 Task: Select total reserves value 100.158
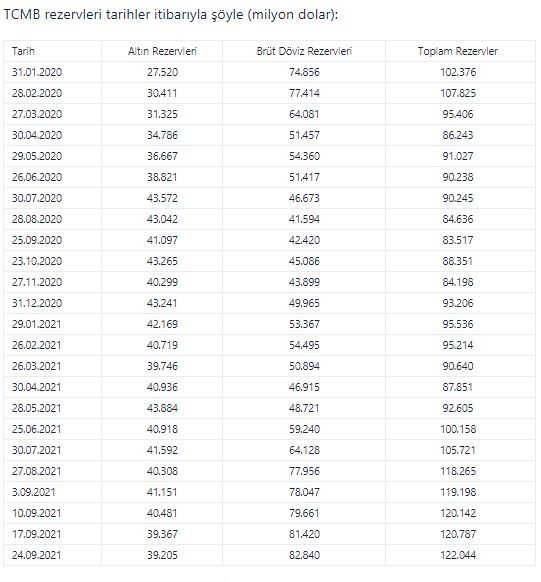[458, 429]
